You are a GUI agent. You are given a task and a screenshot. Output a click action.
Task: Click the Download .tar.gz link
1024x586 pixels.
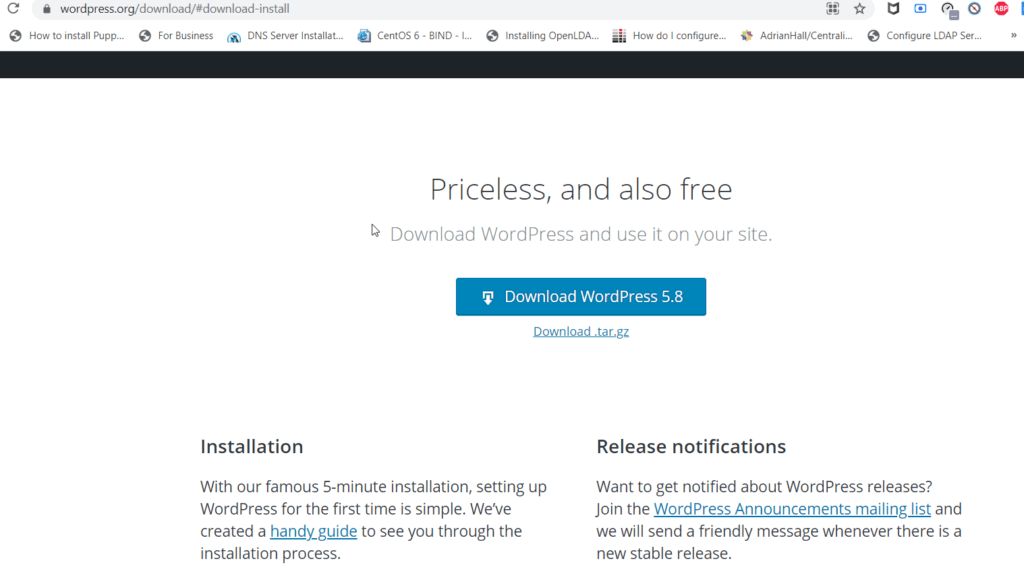coord(581,332)
